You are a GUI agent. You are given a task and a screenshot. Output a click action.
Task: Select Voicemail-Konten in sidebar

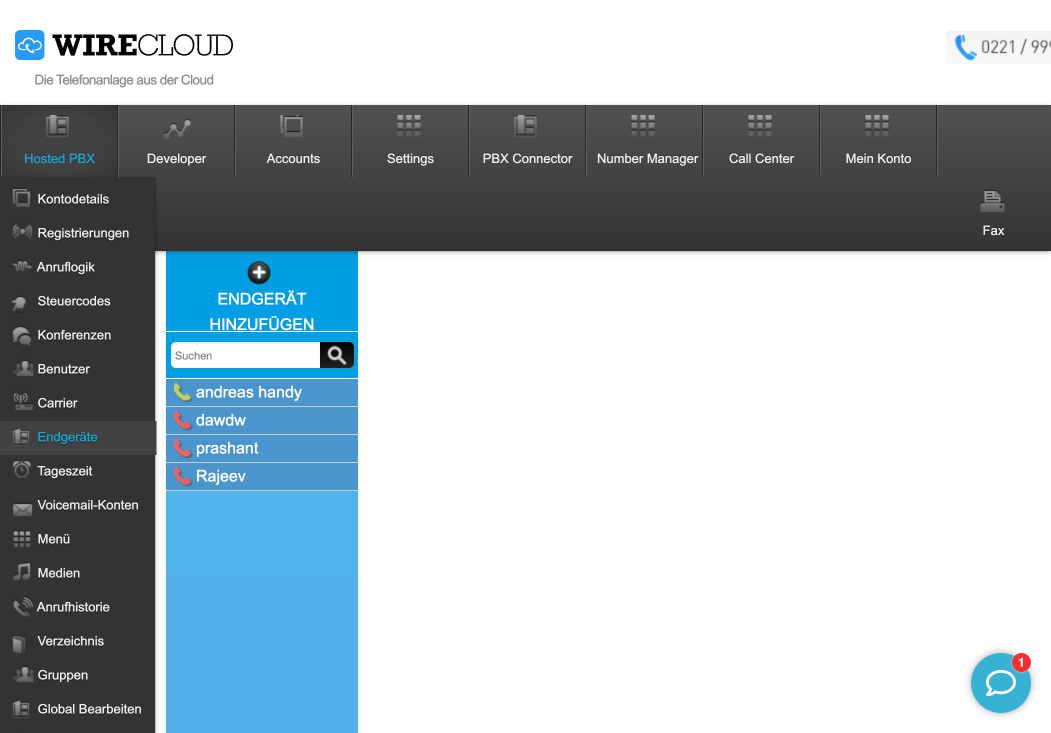click(x=88, y=505)
